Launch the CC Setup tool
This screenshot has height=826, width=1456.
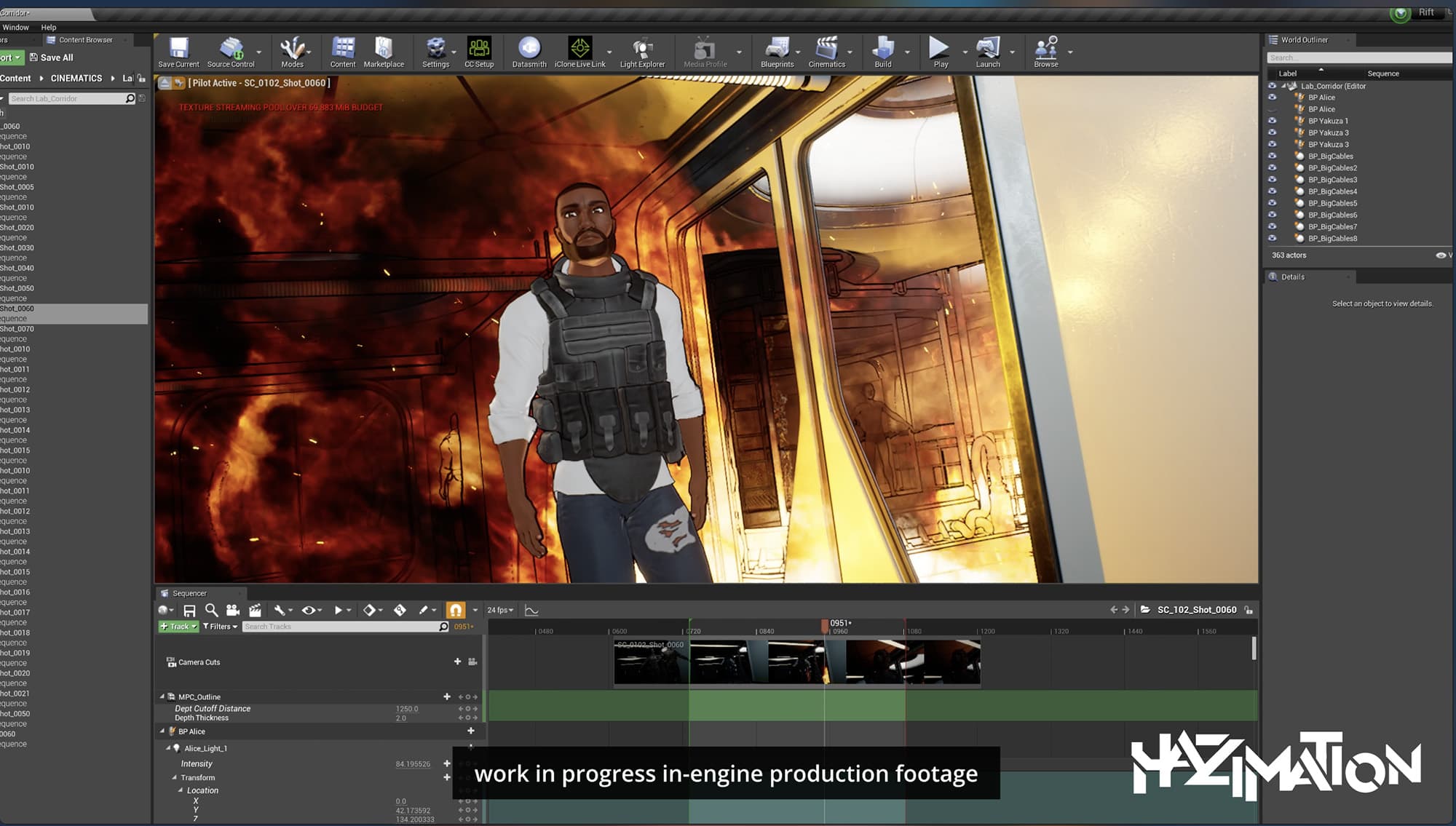point(479,52)
